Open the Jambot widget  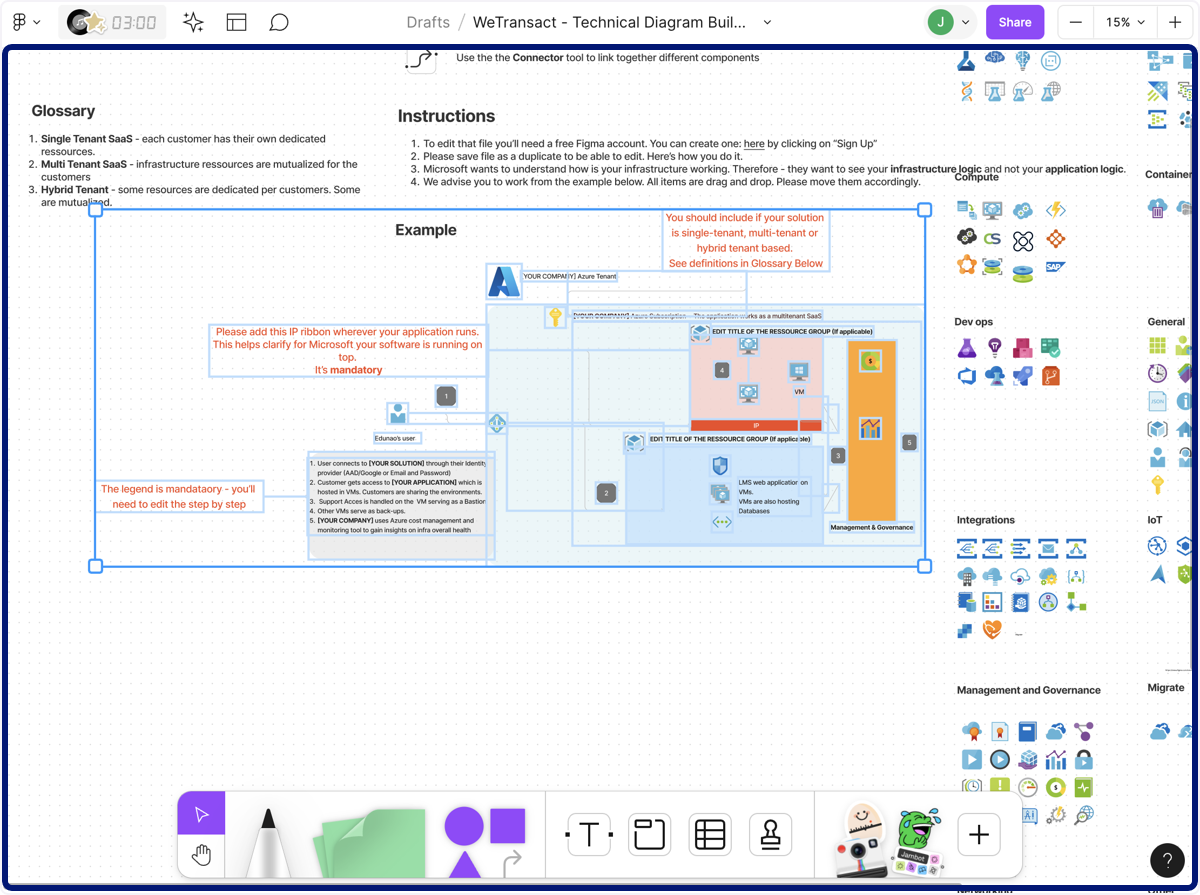917,842
